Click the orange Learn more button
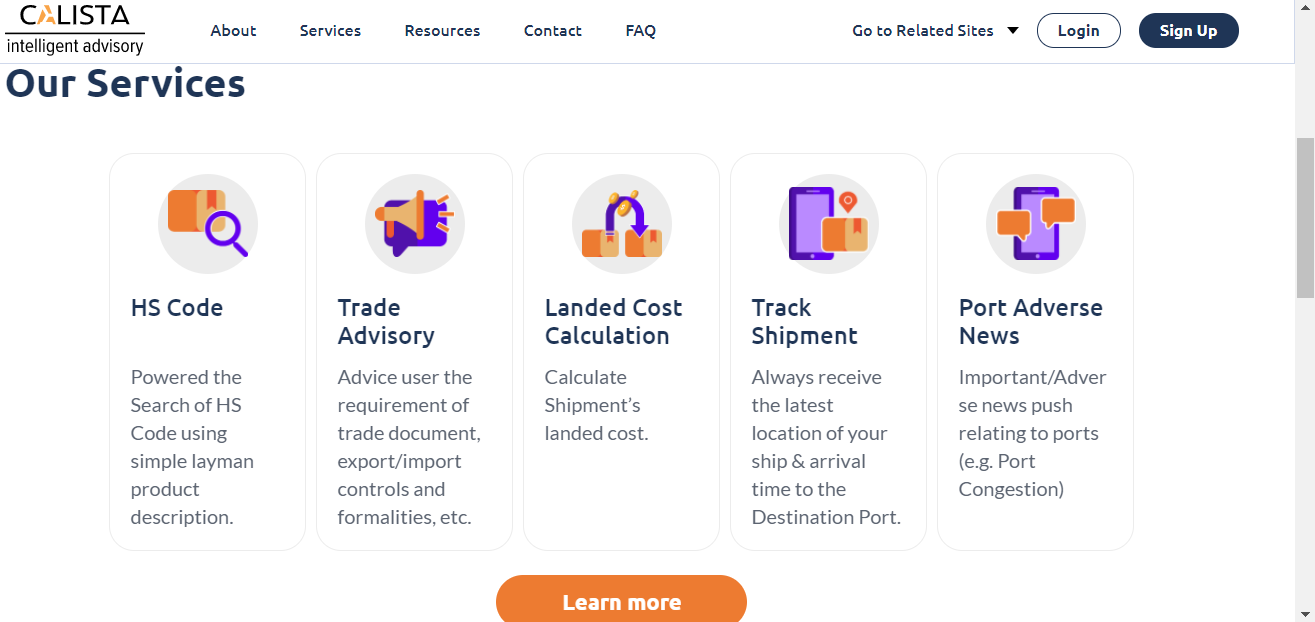The height and width of the screenshot is (622, 1315). 621,600
